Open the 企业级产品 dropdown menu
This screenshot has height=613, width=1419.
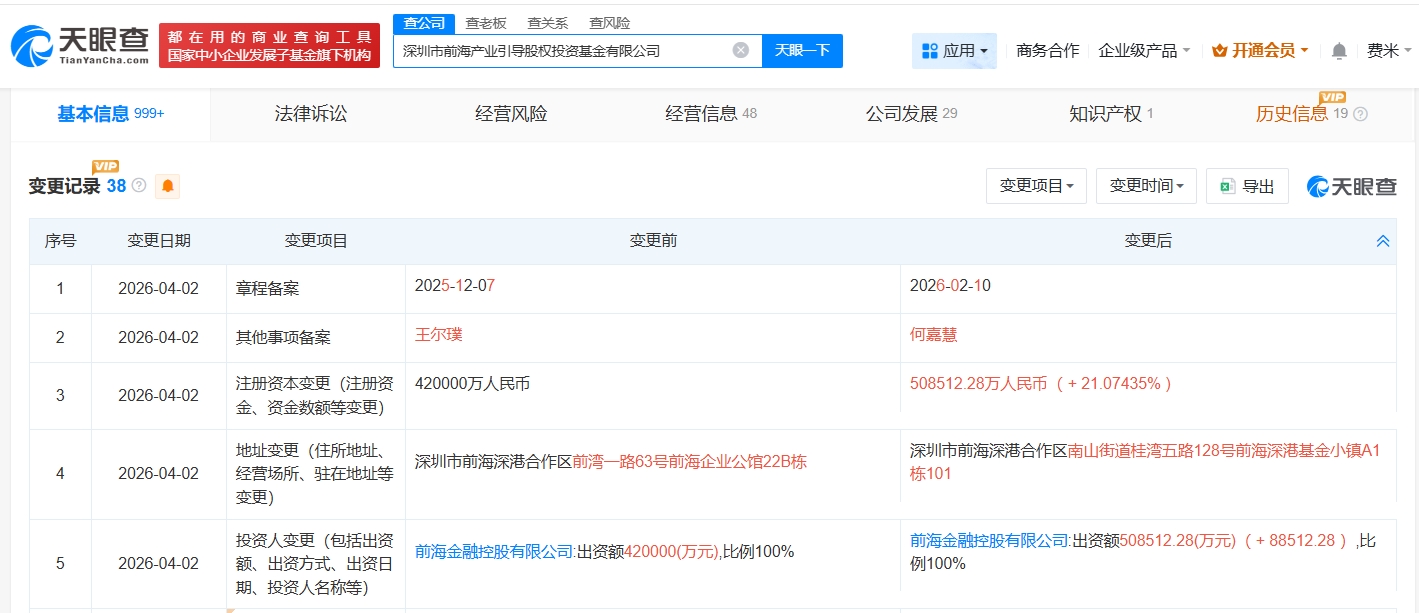tap(1144, 51)
